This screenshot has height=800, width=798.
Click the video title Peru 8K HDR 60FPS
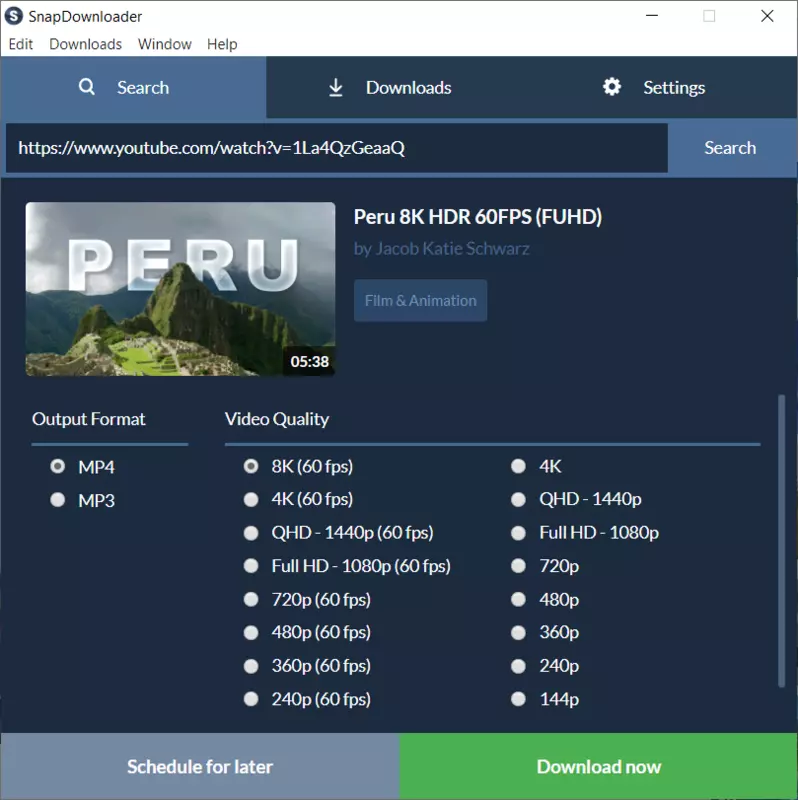click(478, 217)
